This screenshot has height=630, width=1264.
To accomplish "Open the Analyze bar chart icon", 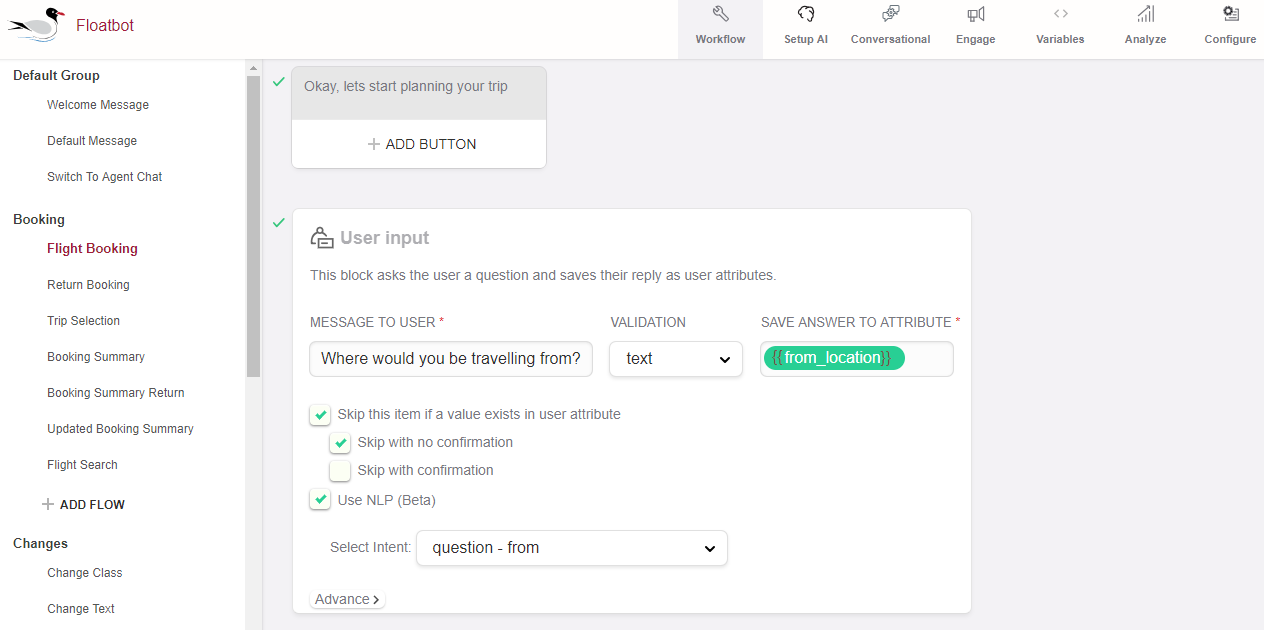I will click(x=1145, y=14).
